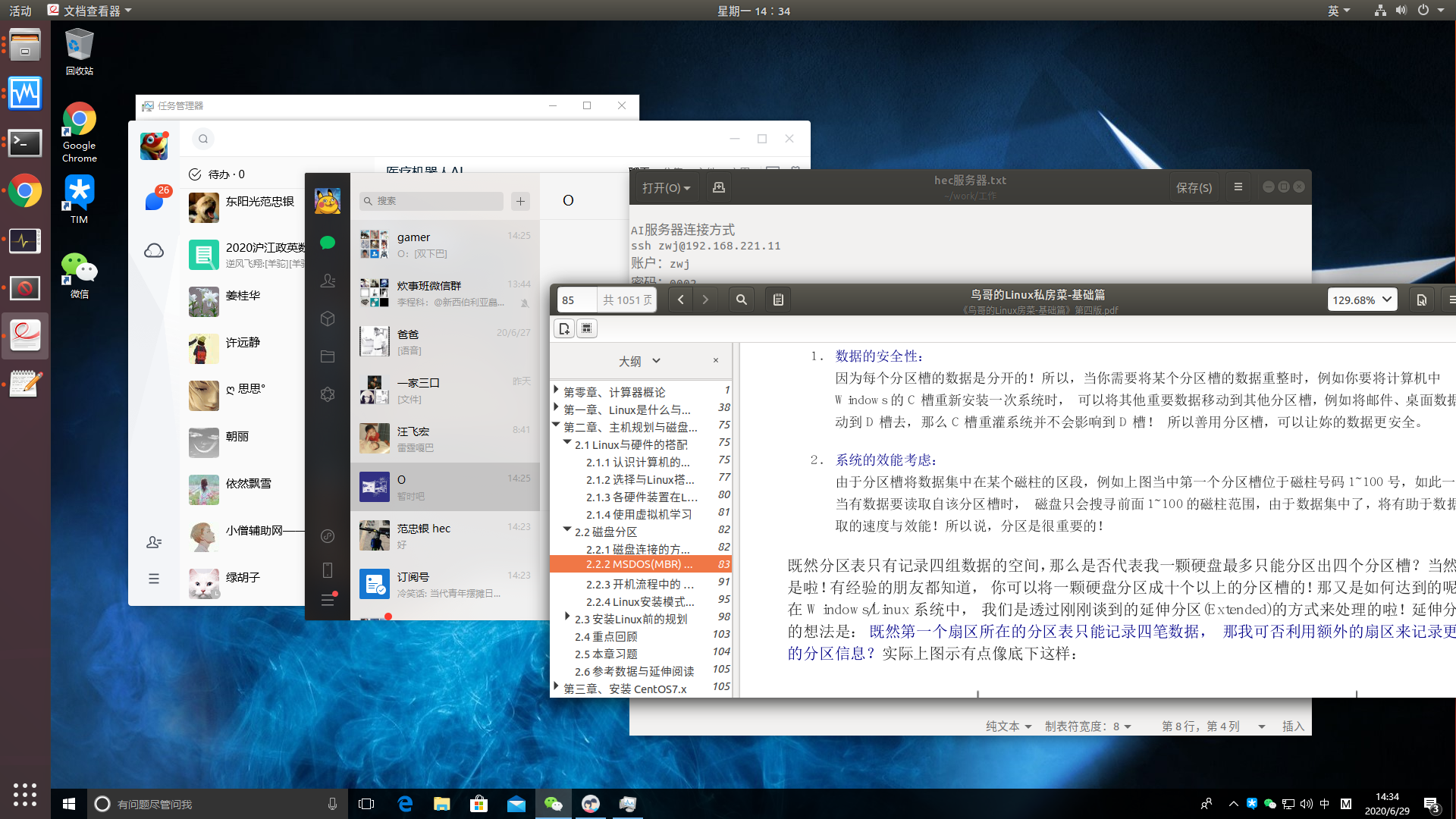Click the 保存(S) save button
Screen dimensions: 1456x819
1193,187
